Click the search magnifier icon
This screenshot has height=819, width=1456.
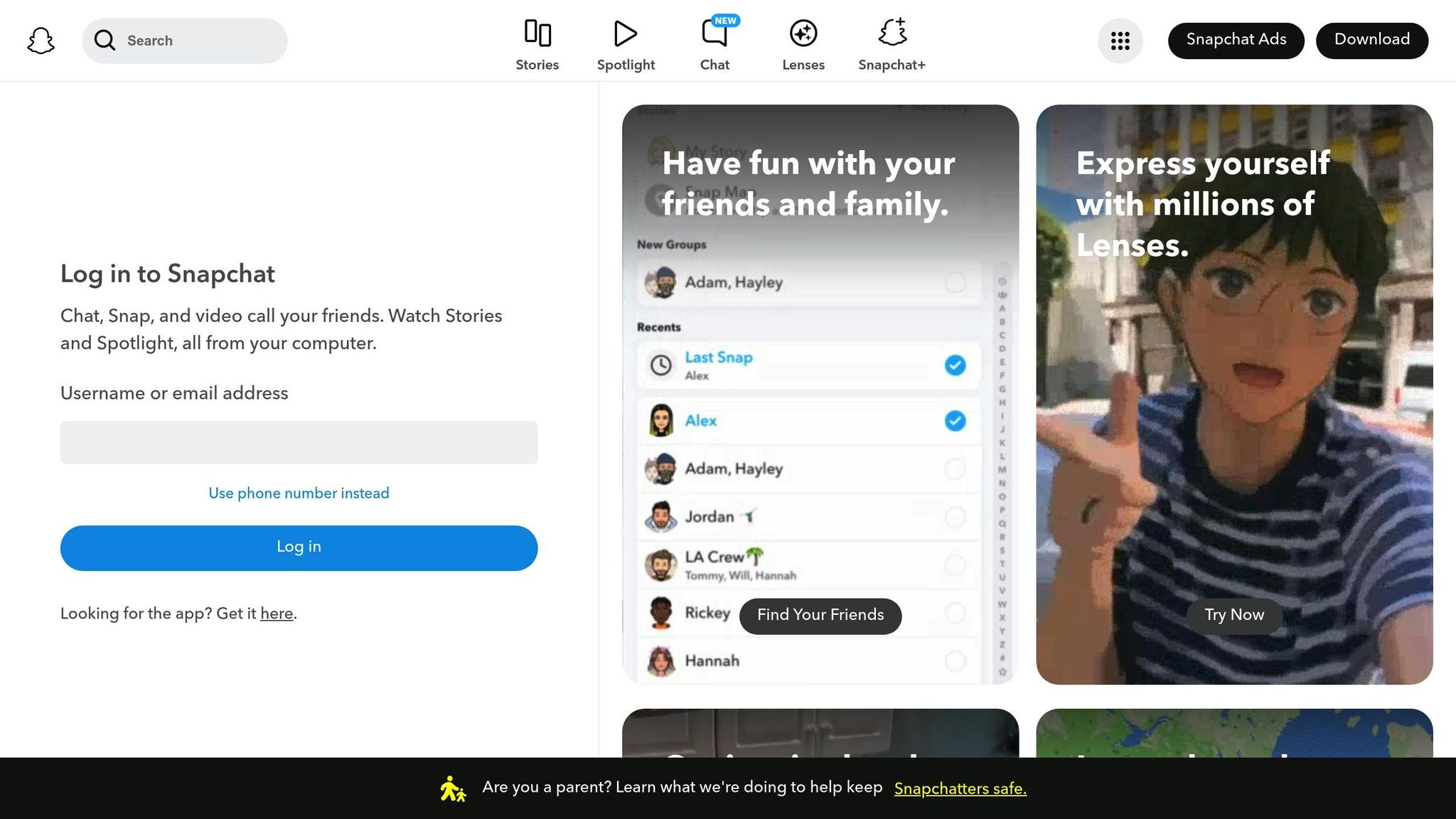click(x=105, y=41)
